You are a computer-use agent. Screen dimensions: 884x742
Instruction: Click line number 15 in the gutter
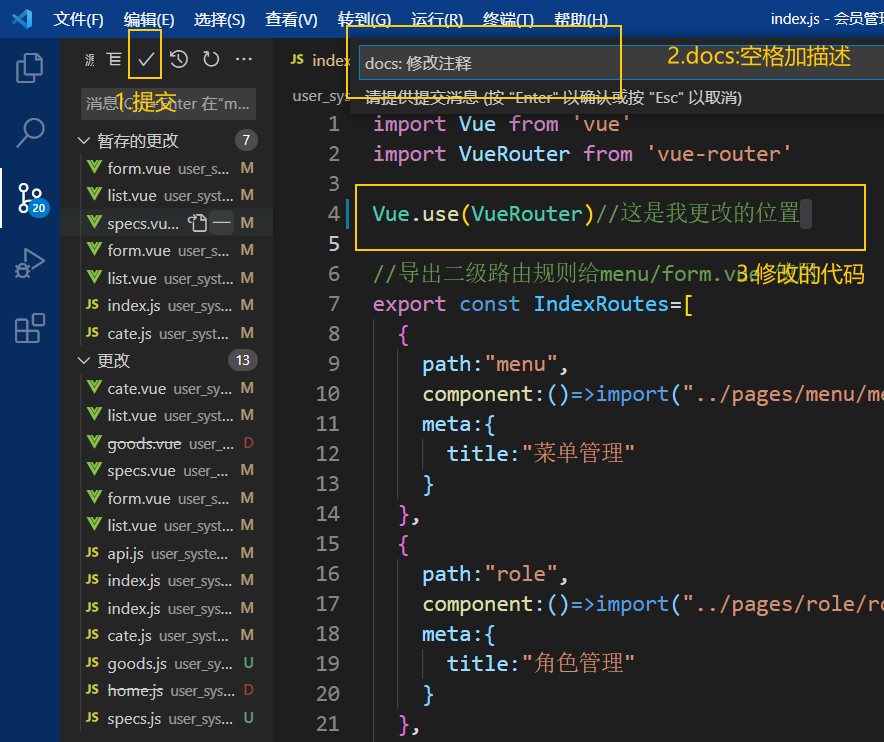click(328, 544)
